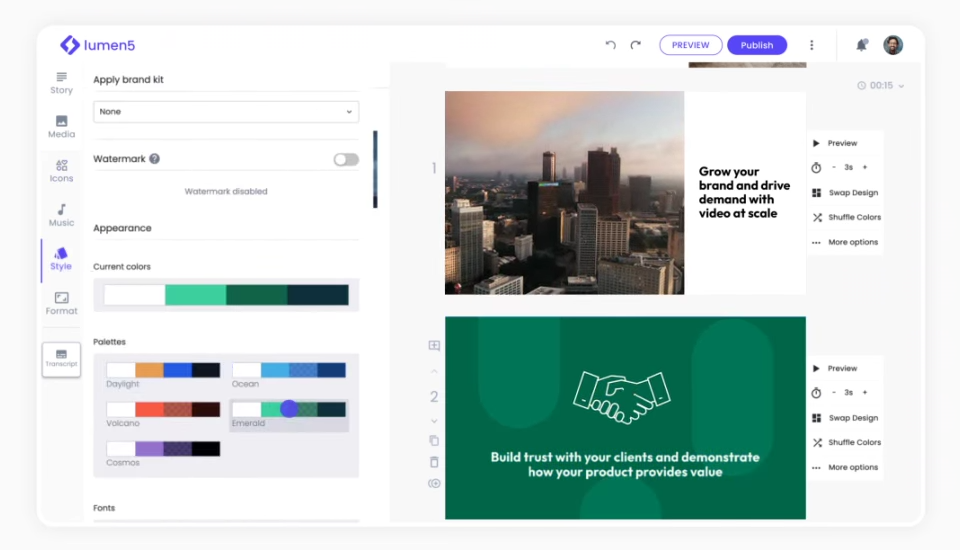Shuffle Colors for scene 1
Viewport: 960px width, 550px height.
(846, 217)
